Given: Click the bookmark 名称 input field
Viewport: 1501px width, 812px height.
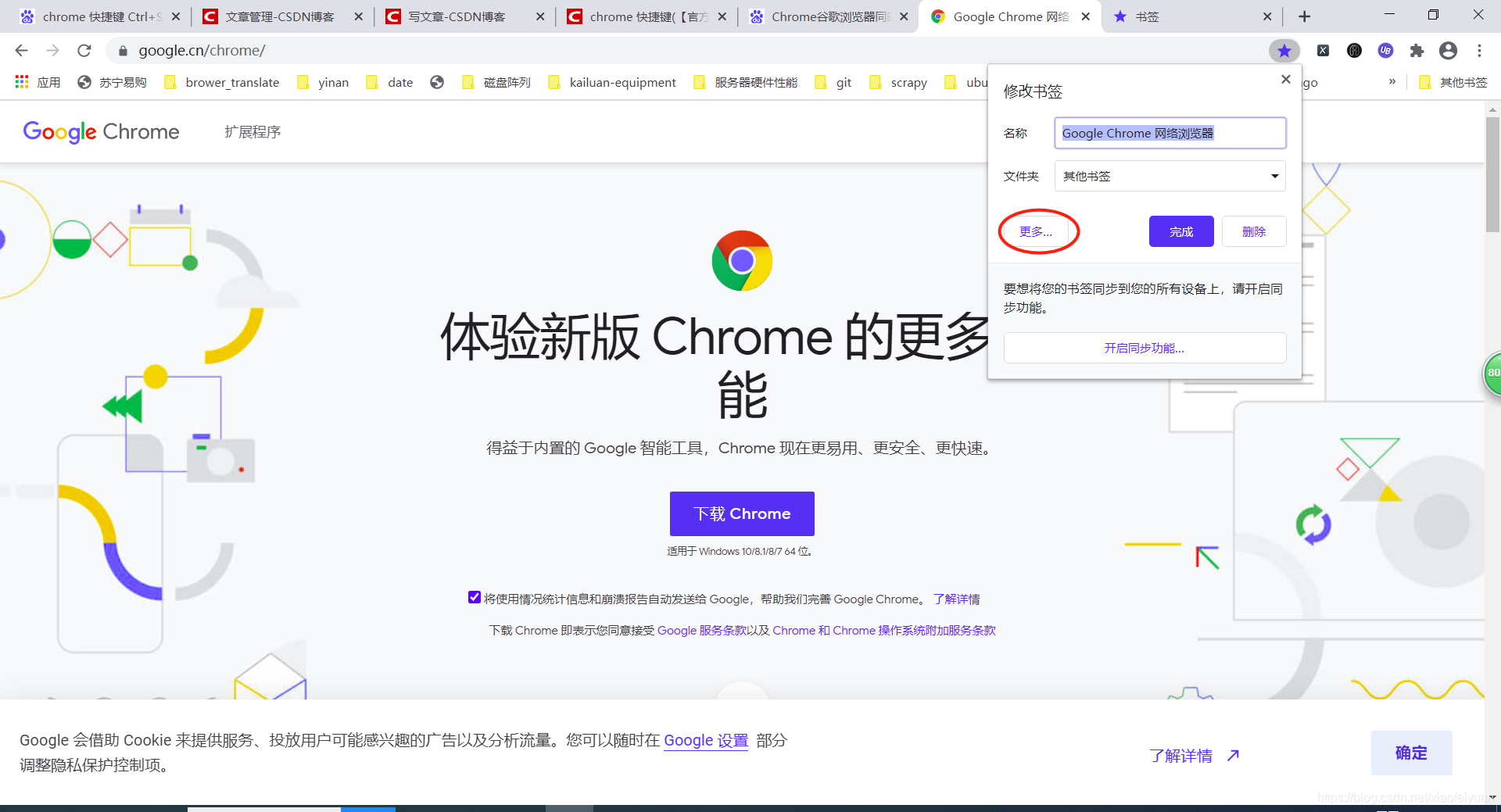Looking at the screenshot, I should [x=1170, y=133].
